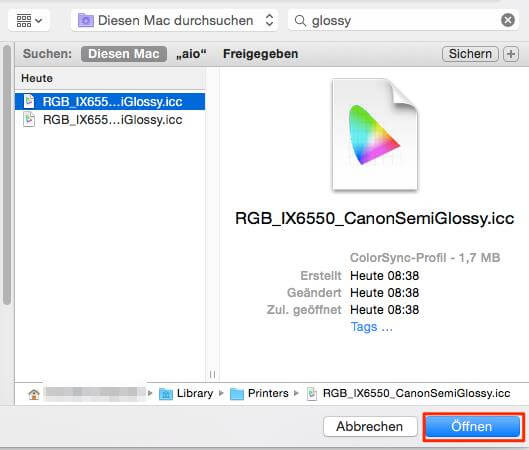Click the large ColorSync profile preview icon

tap(375, 135)
